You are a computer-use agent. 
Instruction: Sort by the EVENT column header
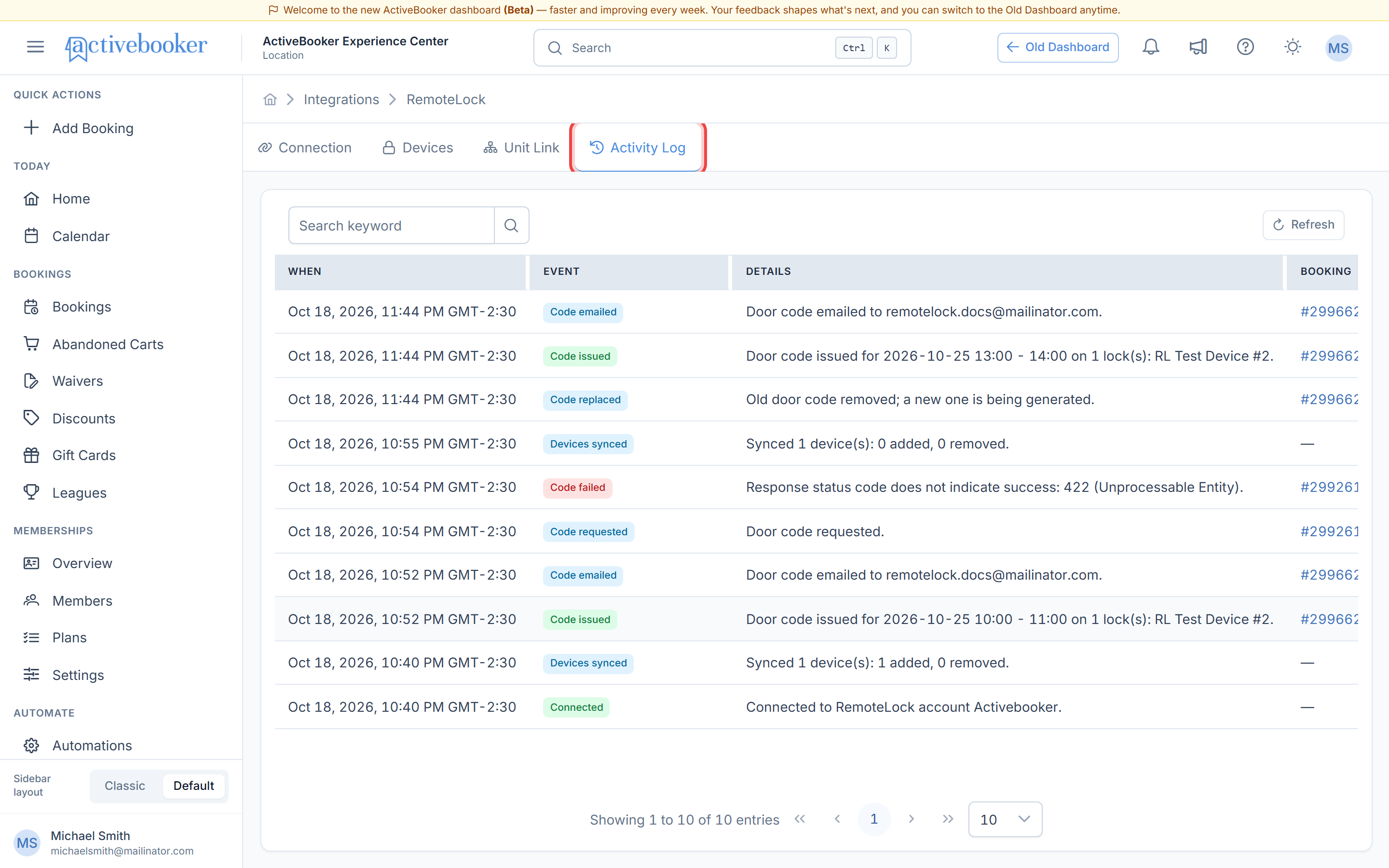pyautogui.click(x=628, y=271)
